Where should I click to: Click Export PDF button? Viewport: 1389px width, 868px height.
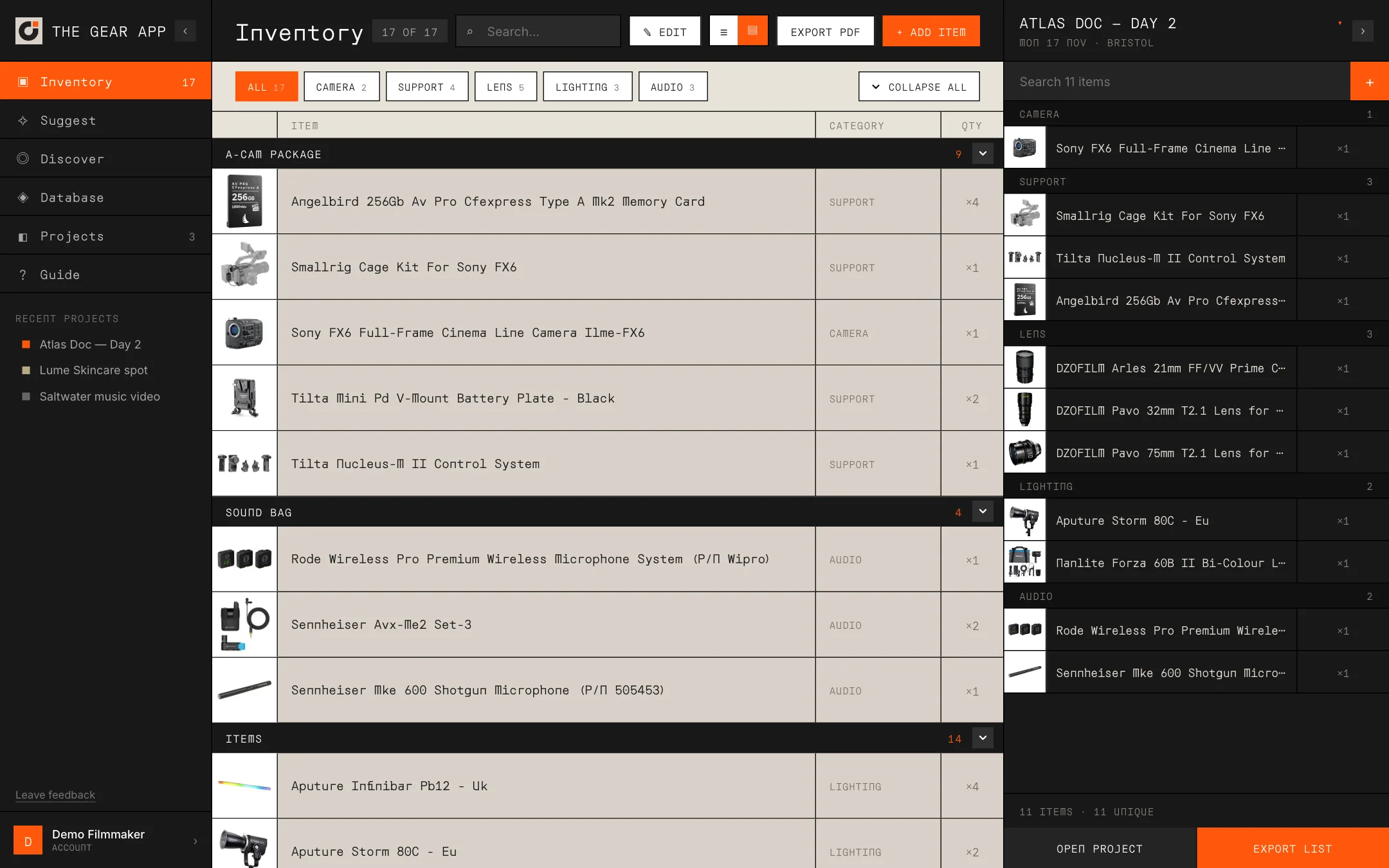(x=825, y=31)
